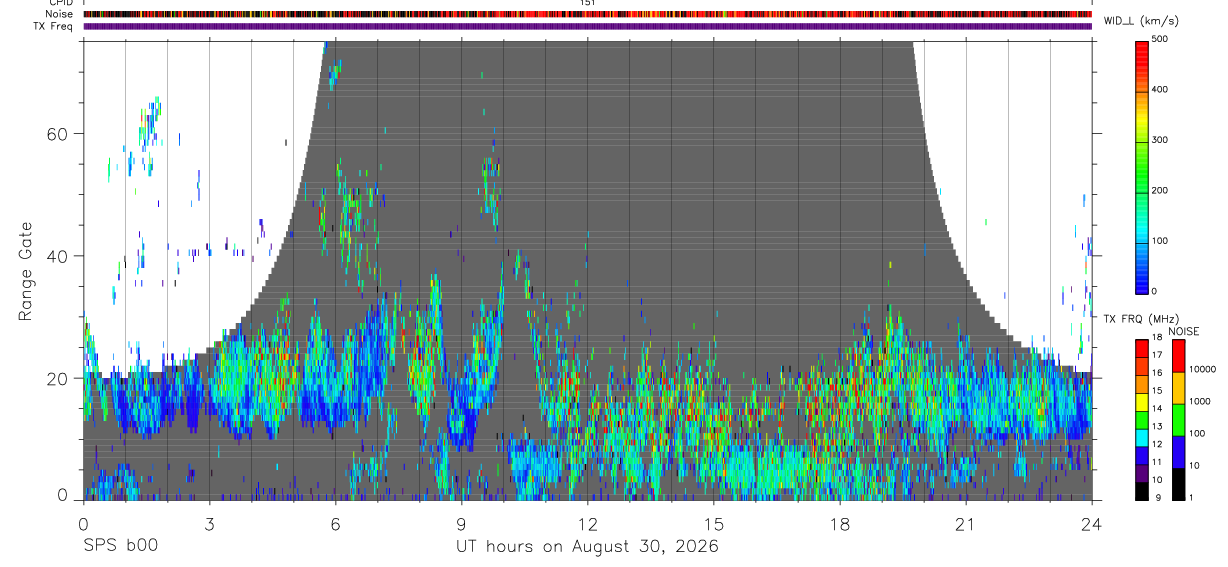
Task: Click the UT hours on August 30 title
Action: pos(587,546)
